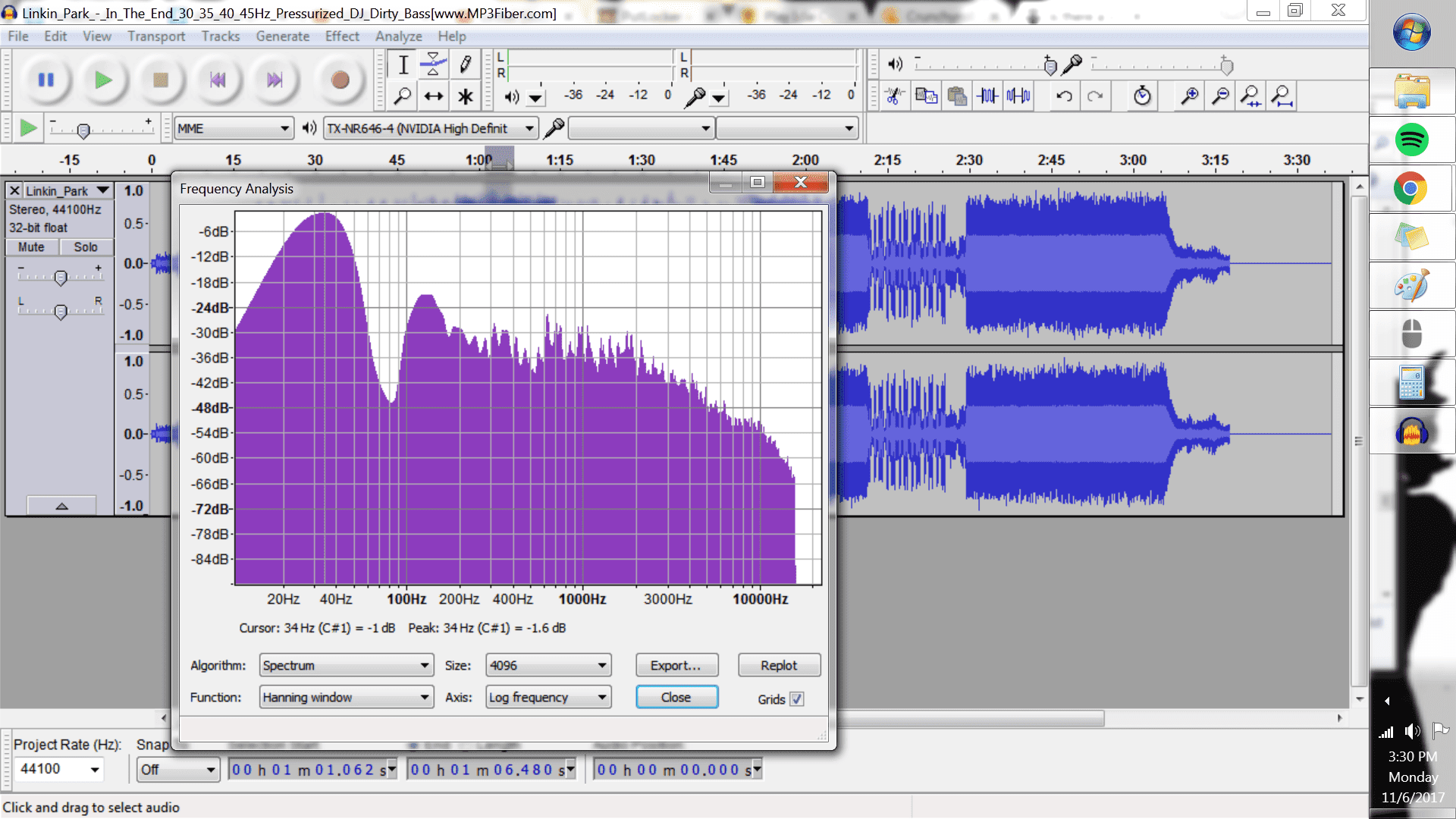Click the playback meter speaker icon
This screenshot has height=819, width=1456.
point(512,96)
